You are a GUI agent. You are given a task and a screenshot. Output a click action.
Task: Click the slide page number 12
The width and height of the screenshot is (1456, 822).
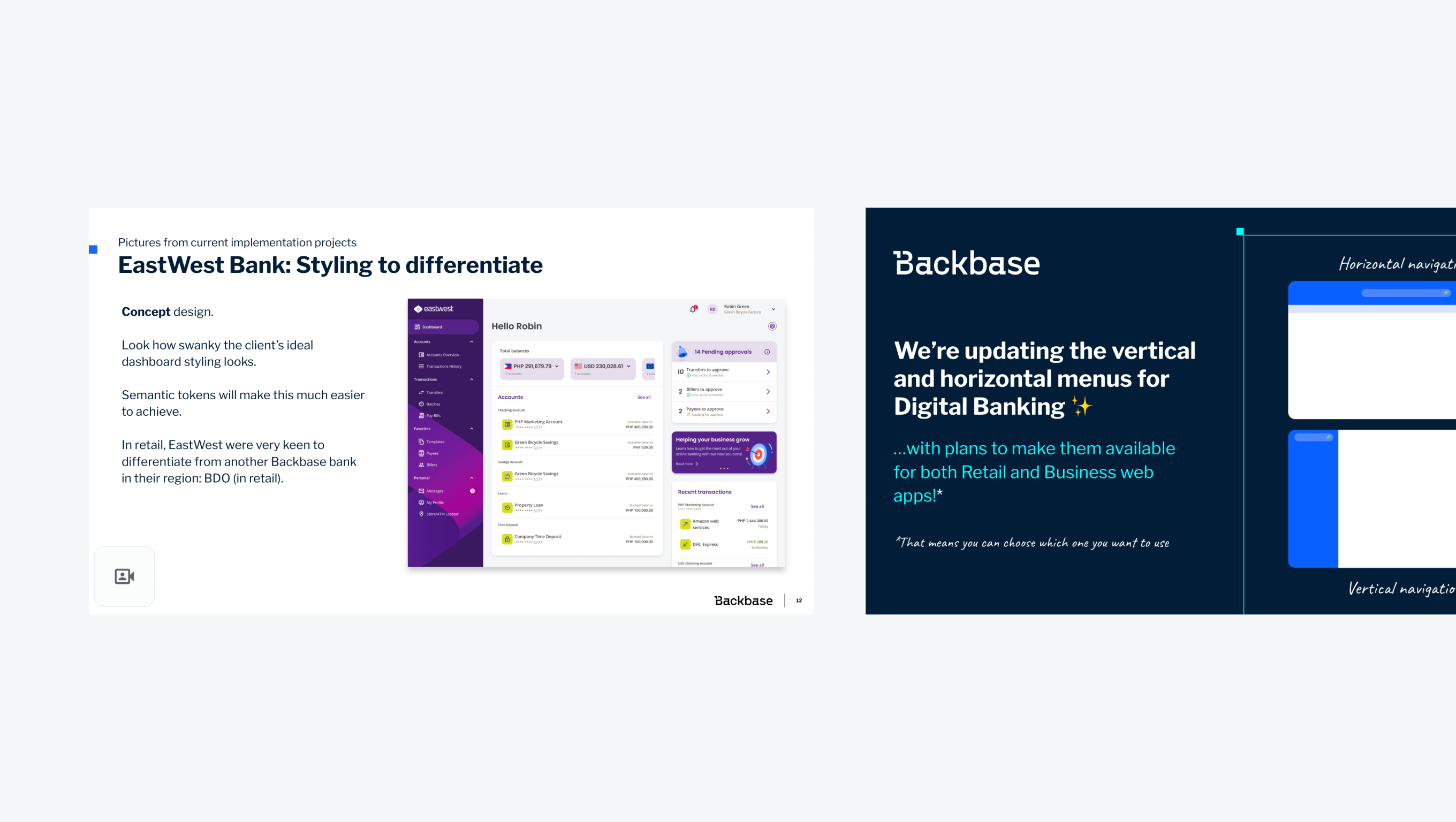799,600
